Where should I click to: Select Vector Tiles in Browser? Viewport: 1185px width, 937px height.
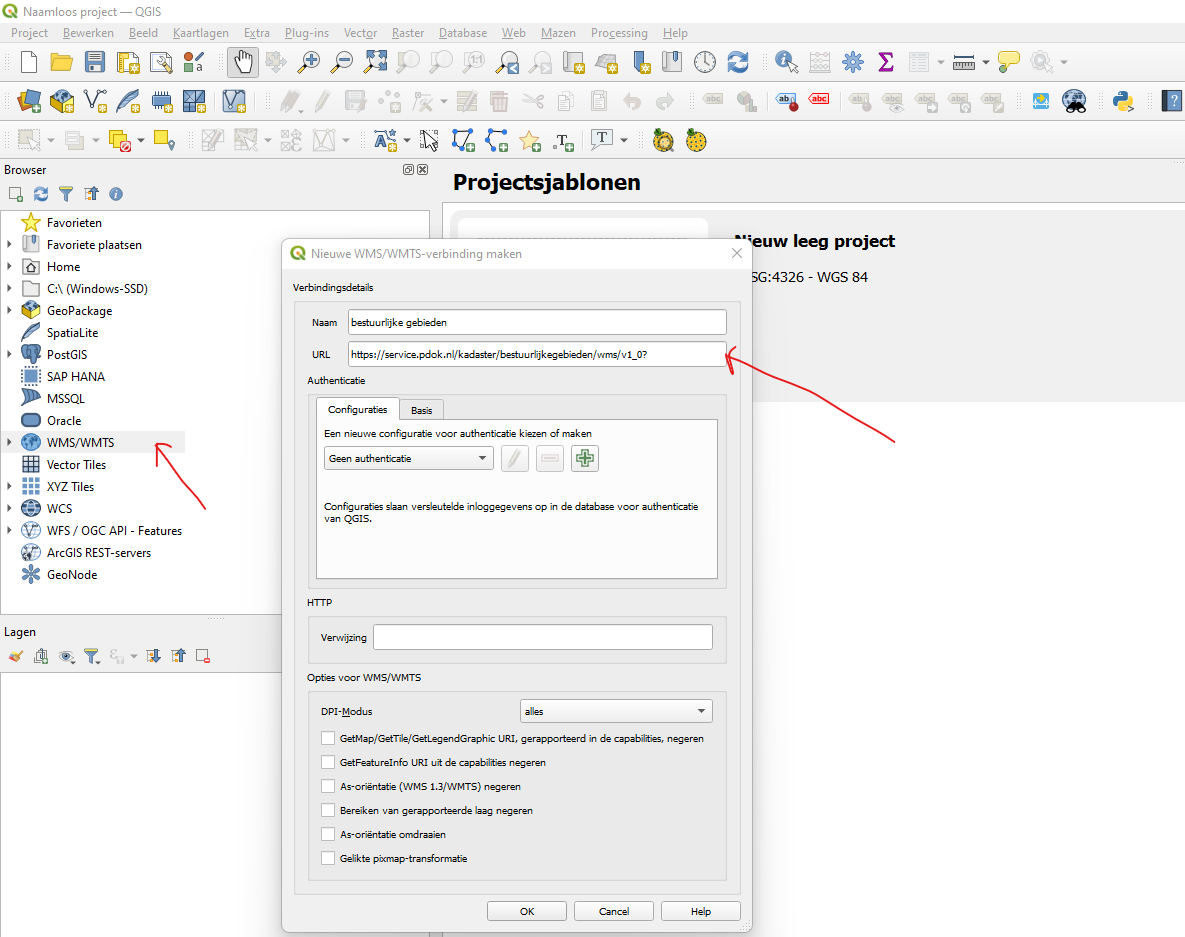click(76, 464)
